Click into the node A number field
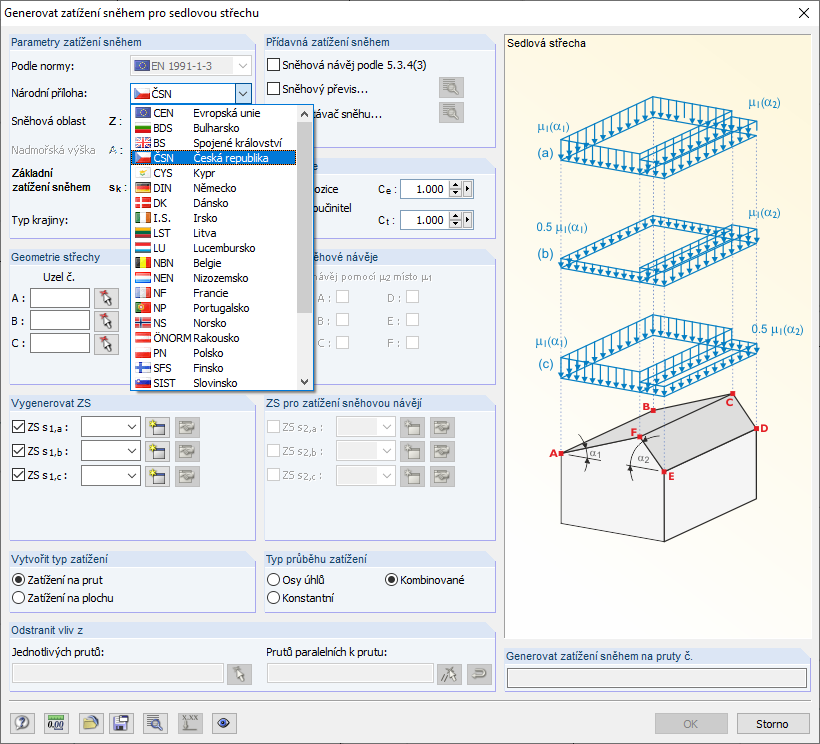820x744 pixels. 60,298
